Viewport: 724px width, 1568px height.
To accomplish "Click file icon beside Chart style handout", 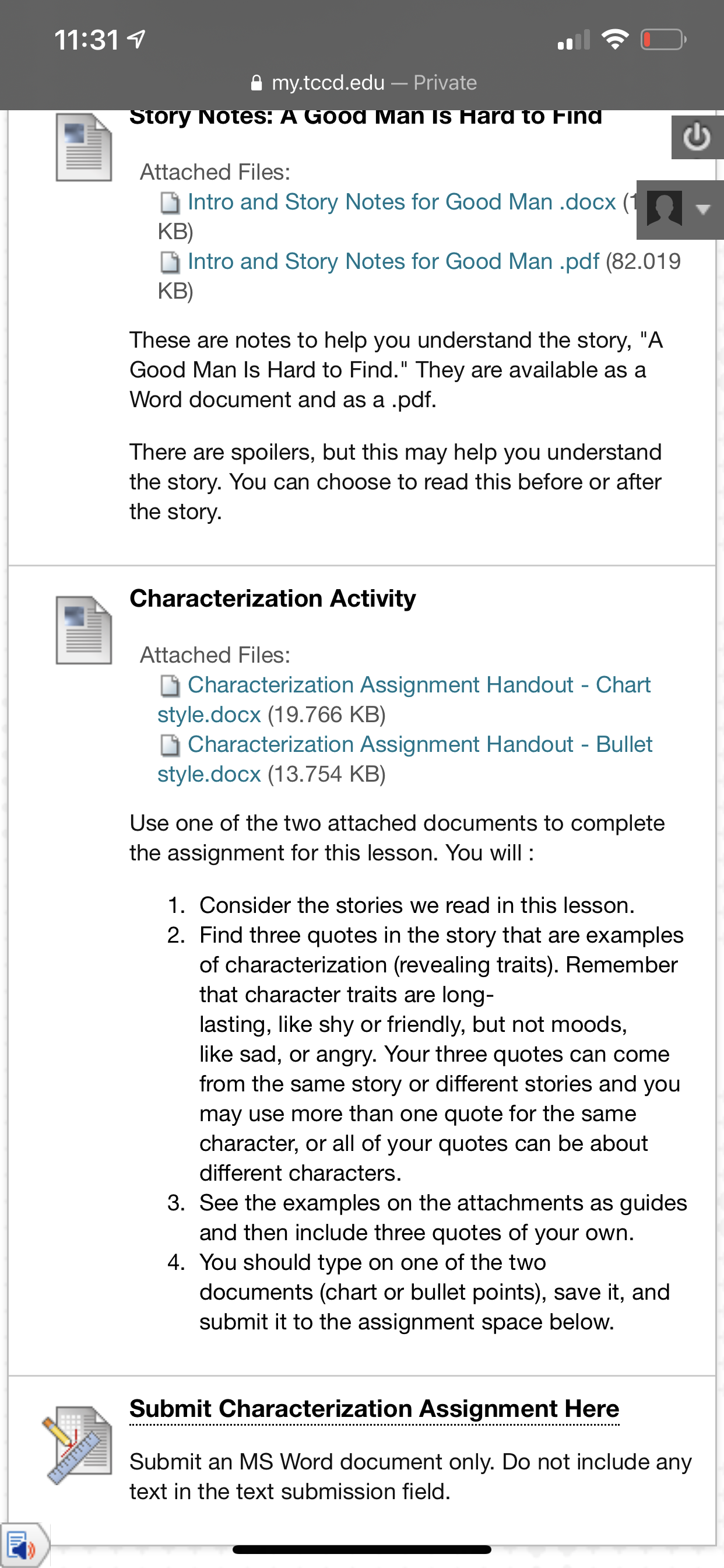I will coord(170,686).
